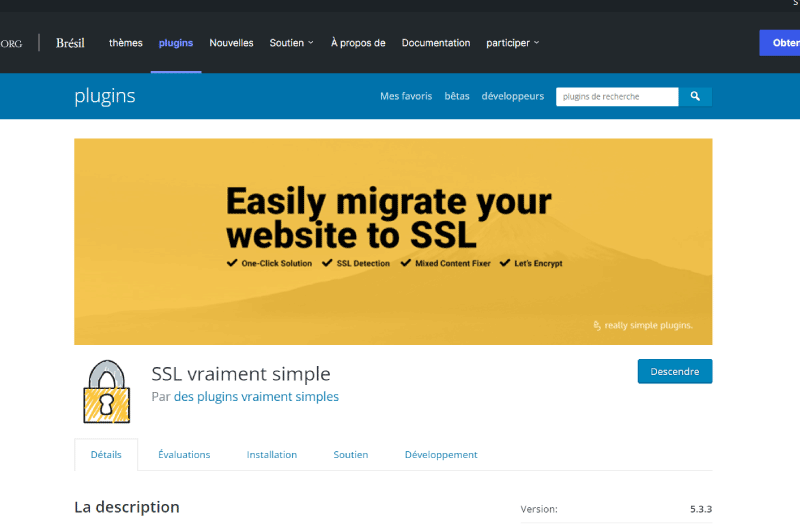Open the thèmes menu item
800x530 pixels.
[x=126, y=43]
